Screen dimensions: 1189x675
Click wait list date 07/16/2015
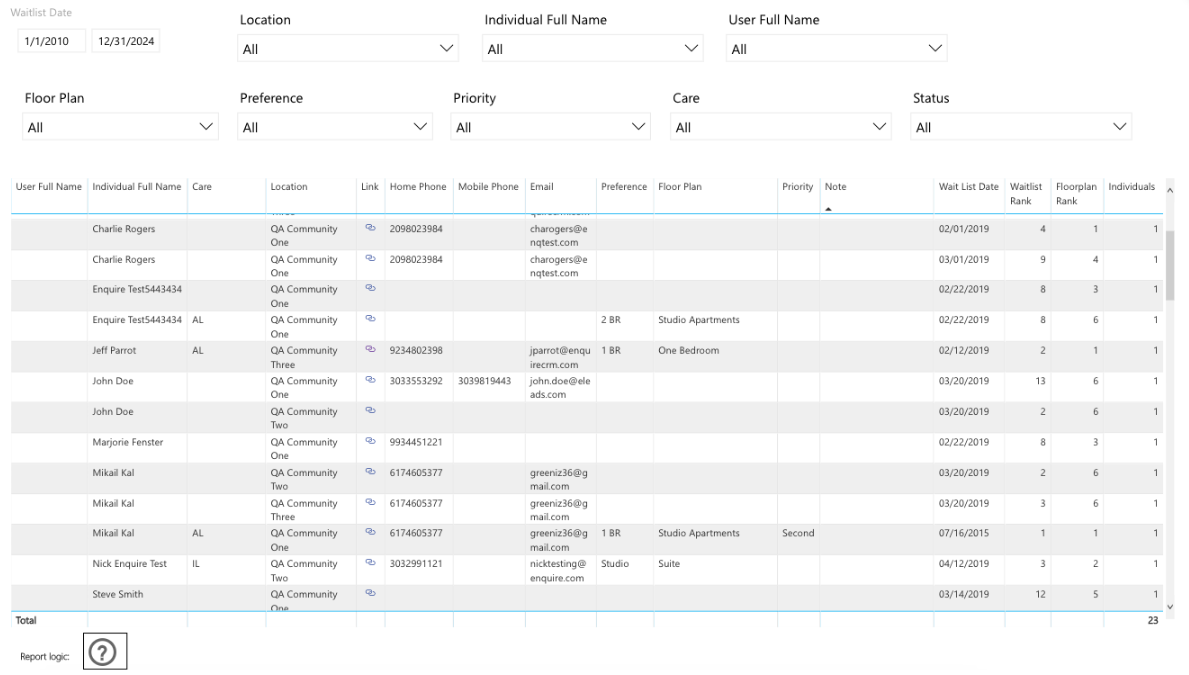[964, 533]
